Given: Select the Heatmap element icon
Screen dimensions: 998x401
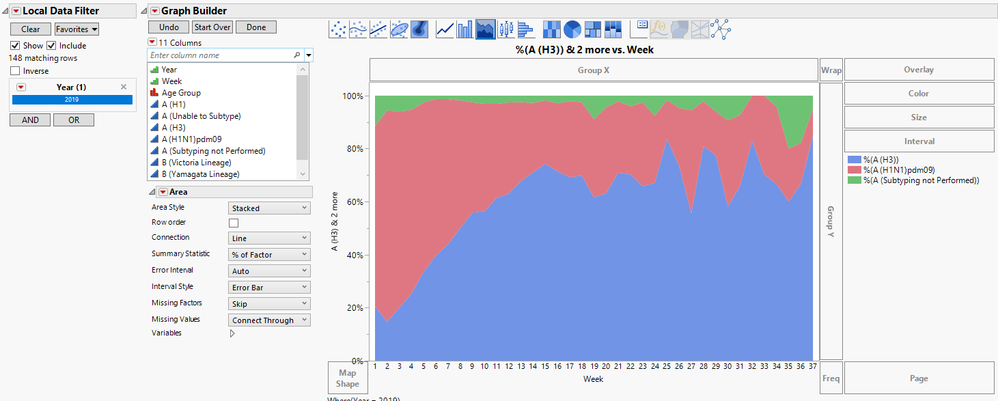Looking at the screenshot, I should [x=552, y=29].
